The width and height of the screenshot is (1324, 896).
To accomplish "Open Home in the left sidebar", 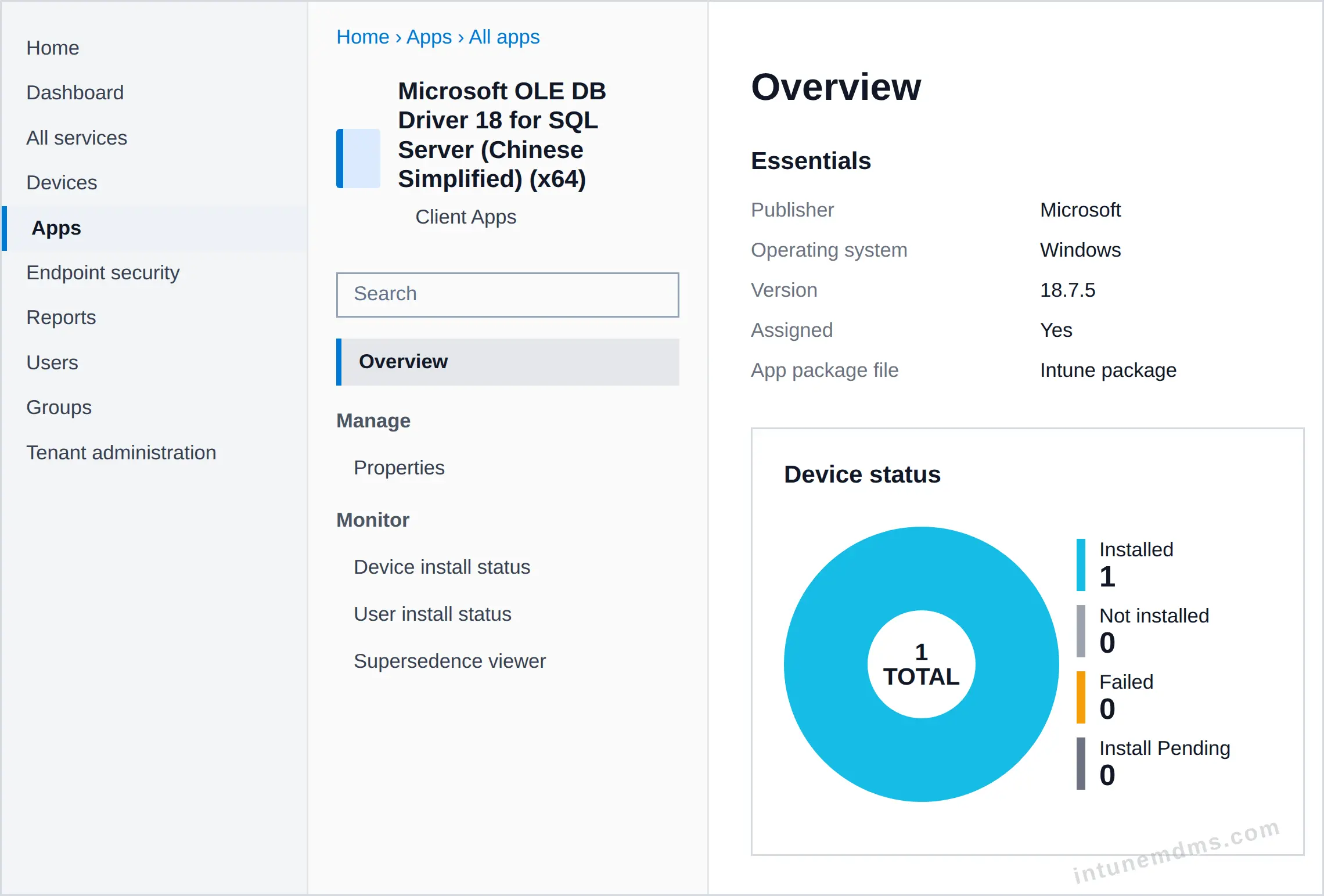I will pyautogui.click(x=53, y=48).
